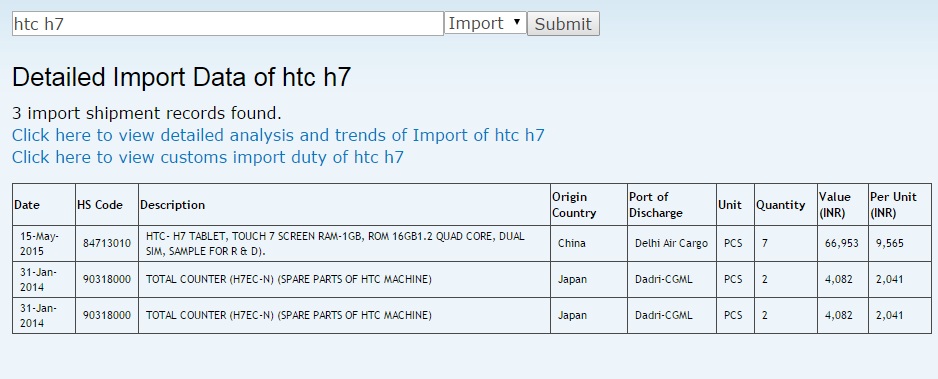Click the Submit button
Viewport: 938px width, 379px height.
pyautogui.click(x=563, y=24)
